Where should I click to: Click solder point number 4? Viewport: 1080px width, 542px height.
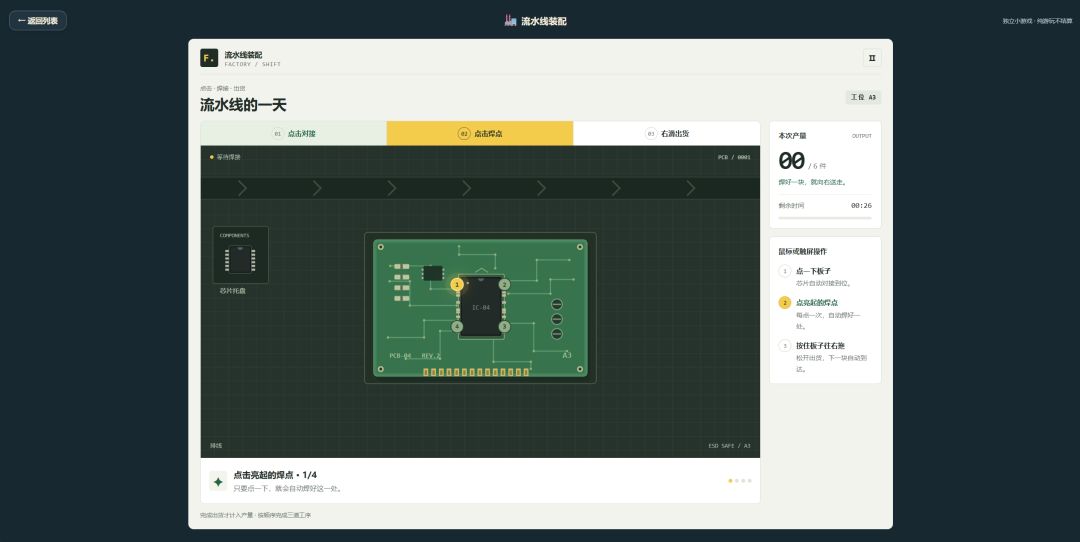click(x=457, y=326)
